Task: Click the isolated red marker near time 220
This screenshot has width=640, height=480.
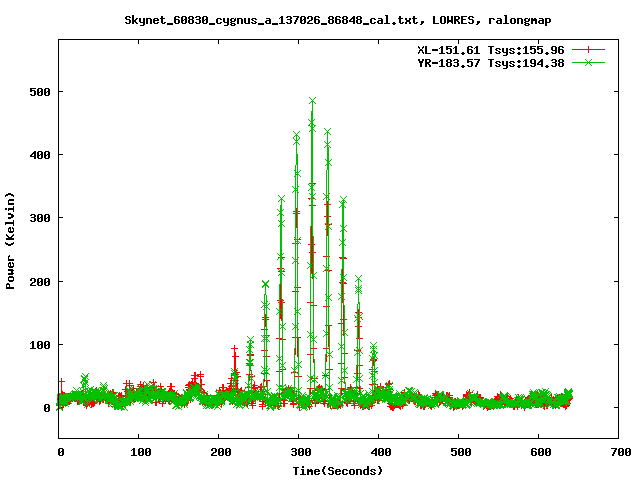Action: tap(234, 349)
